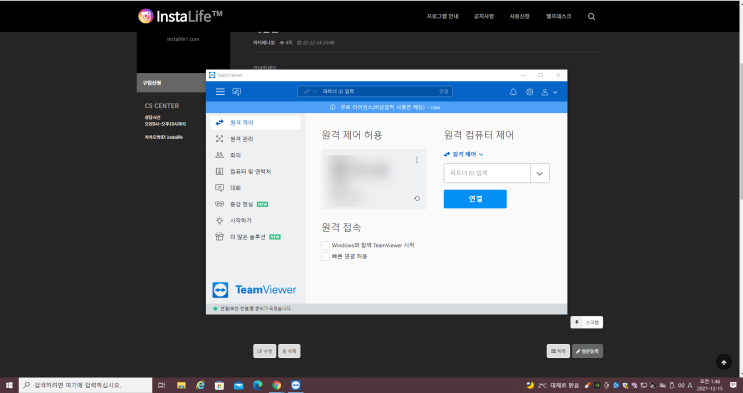Click the TeamViewer taskbar icon
The image size is (743, 393).
pyautogui.click(x=296, y=385)
